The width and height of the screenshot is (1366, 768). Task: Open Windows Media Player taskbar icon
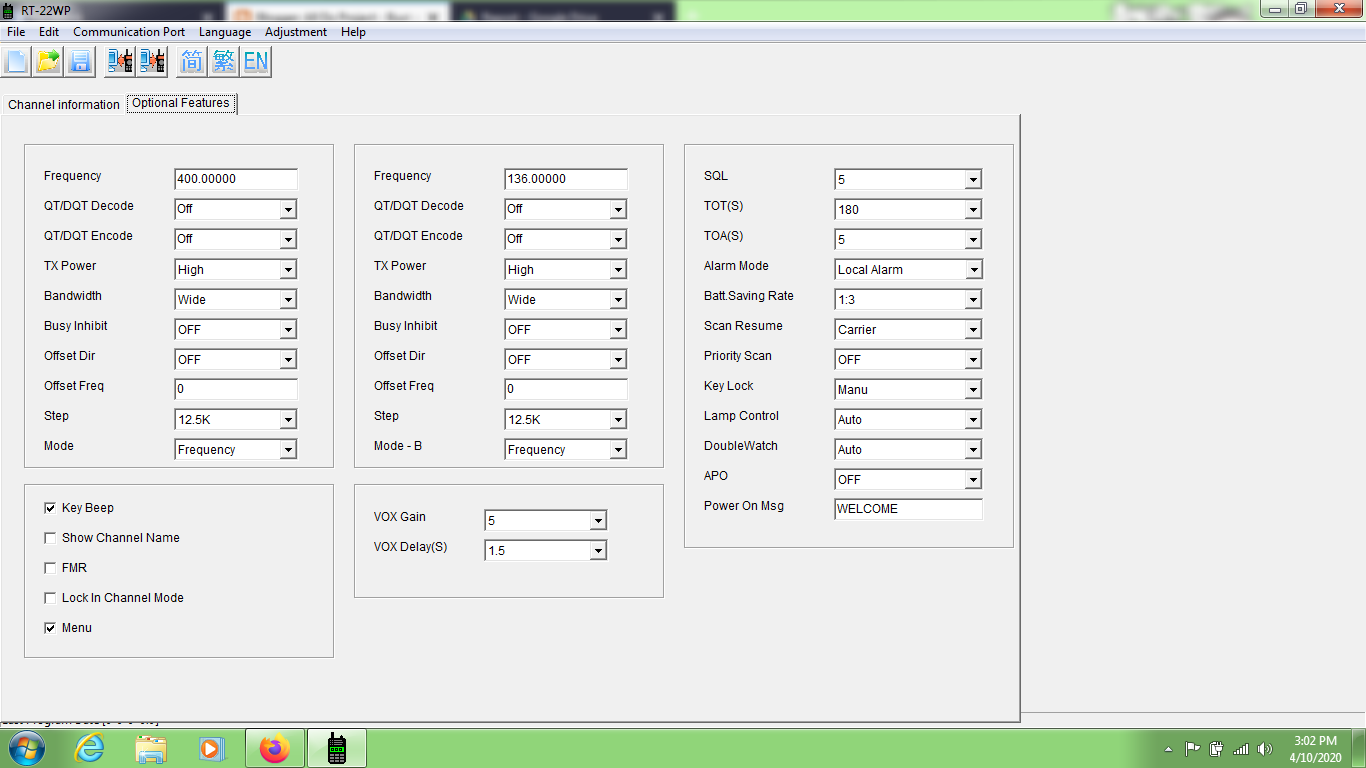(211, 748)
